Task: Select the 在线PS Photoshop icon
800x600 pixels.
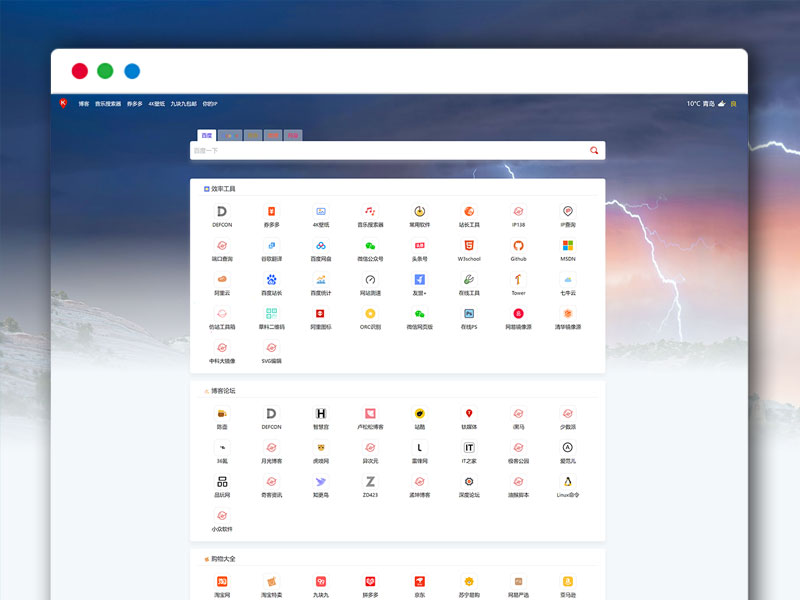Action: tap(469, 314)
